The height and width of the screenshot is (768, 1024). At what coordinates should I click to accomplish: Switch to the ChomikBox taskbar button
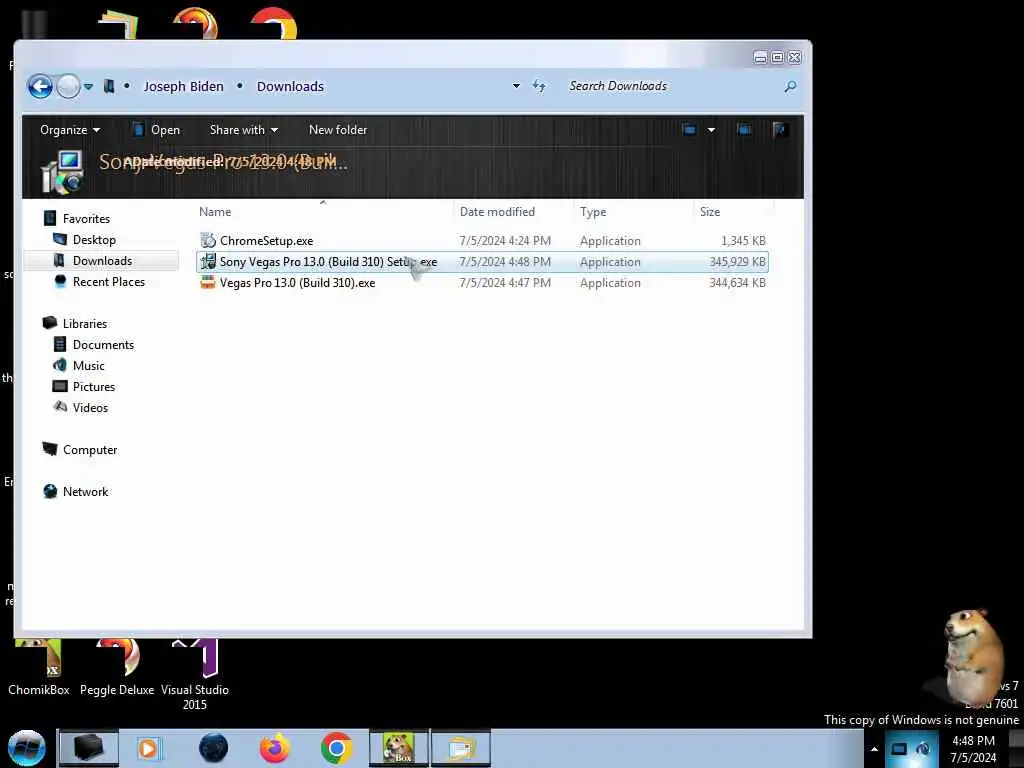[x=398, y=748]
